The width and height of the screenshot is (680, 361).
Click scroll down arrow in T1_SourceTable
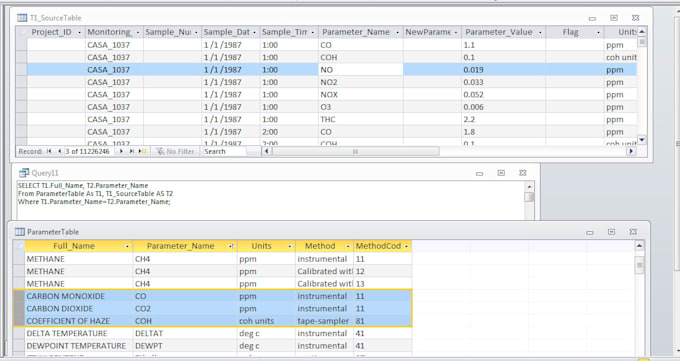point(642,140)
